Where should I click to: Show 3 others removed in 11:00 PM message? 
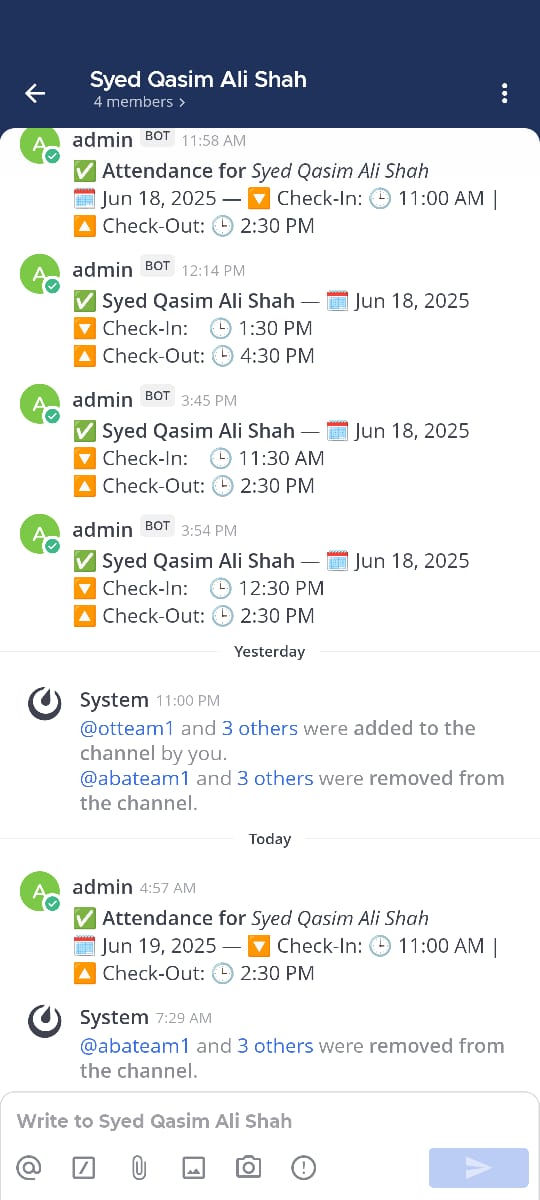[x=275, y=778]
